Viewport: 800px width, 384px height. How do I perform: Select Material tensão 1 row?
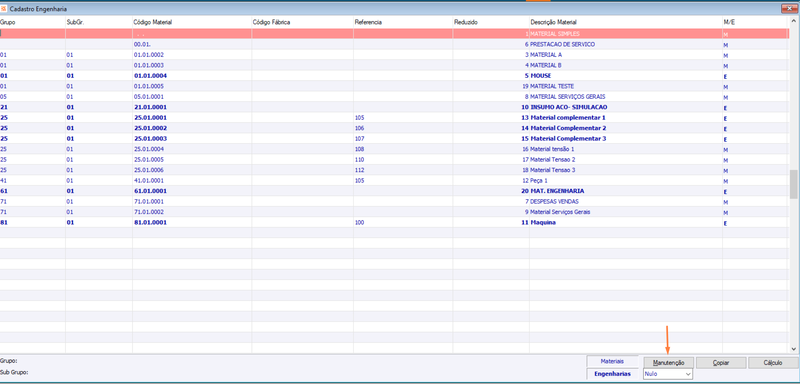click(x=394, y=149)
